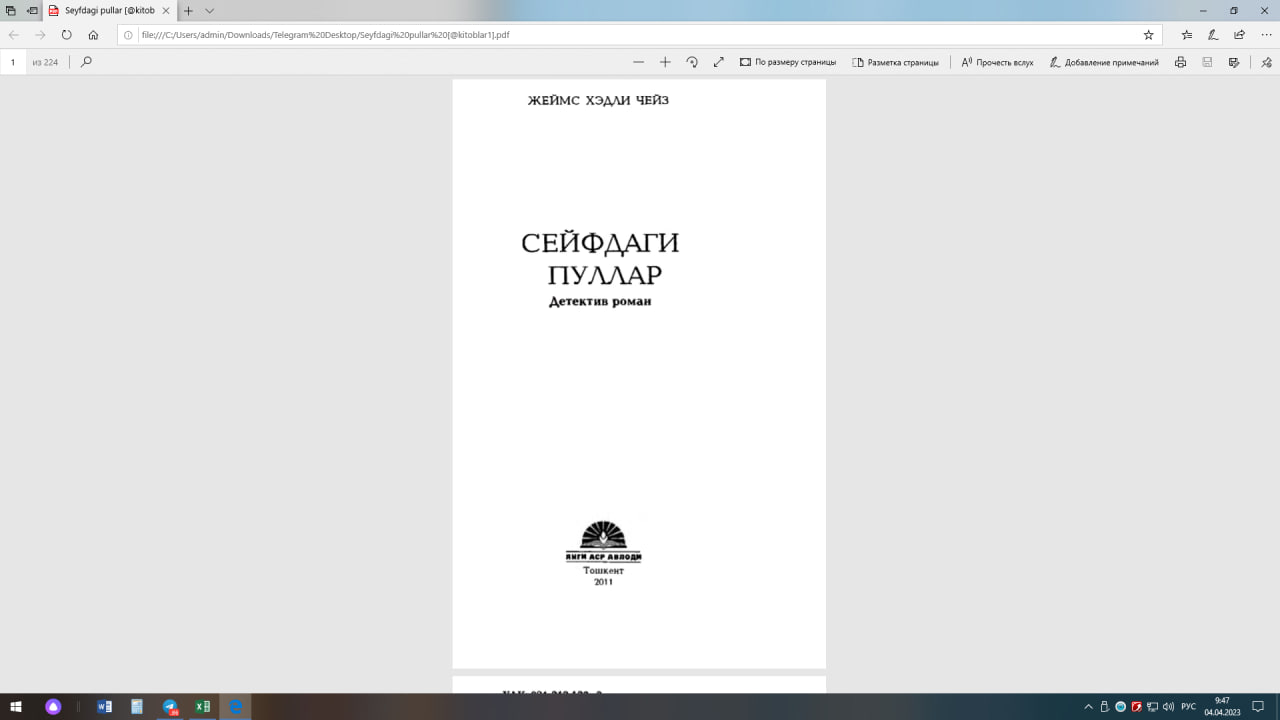
Task: Expand the tab preview chevron
Action: point(210,10)
